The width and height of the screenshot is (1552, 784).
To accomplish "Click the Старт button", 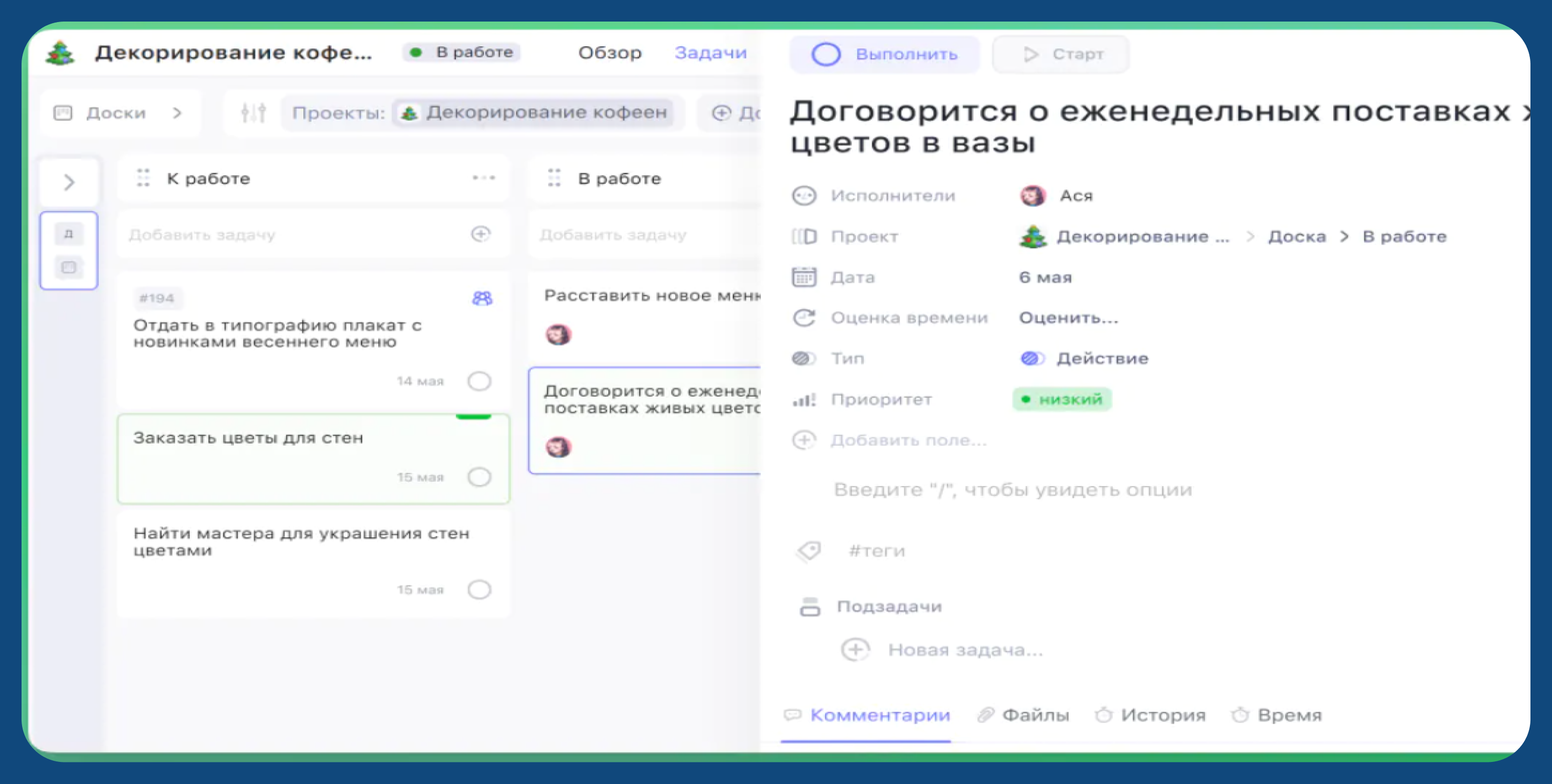I will click(1062, 54).
